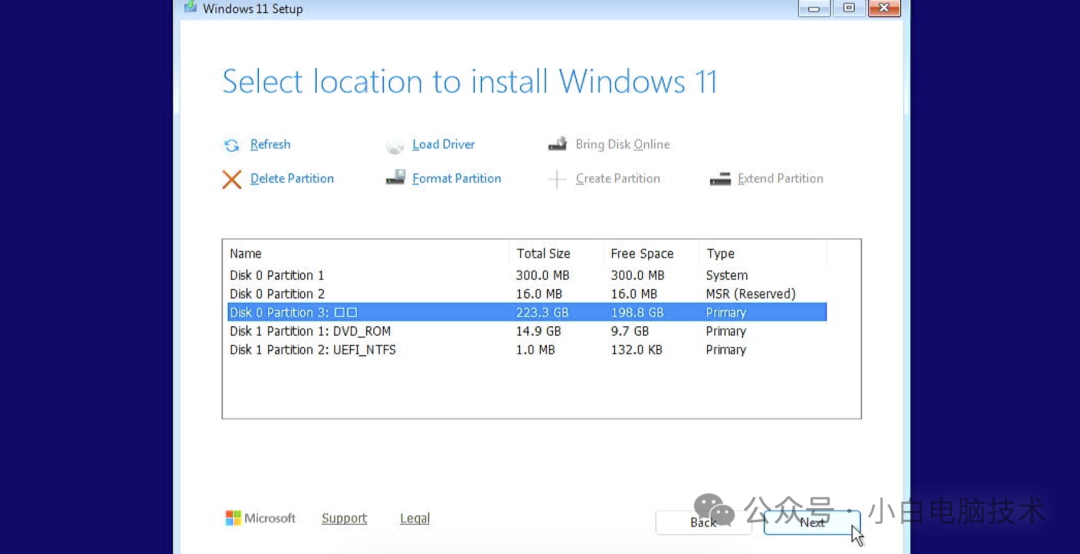Click the 132.0 KB free space cell
The width and height of the screenshot is (1080, 554).
pyautogui.click(x=636, y=349)
